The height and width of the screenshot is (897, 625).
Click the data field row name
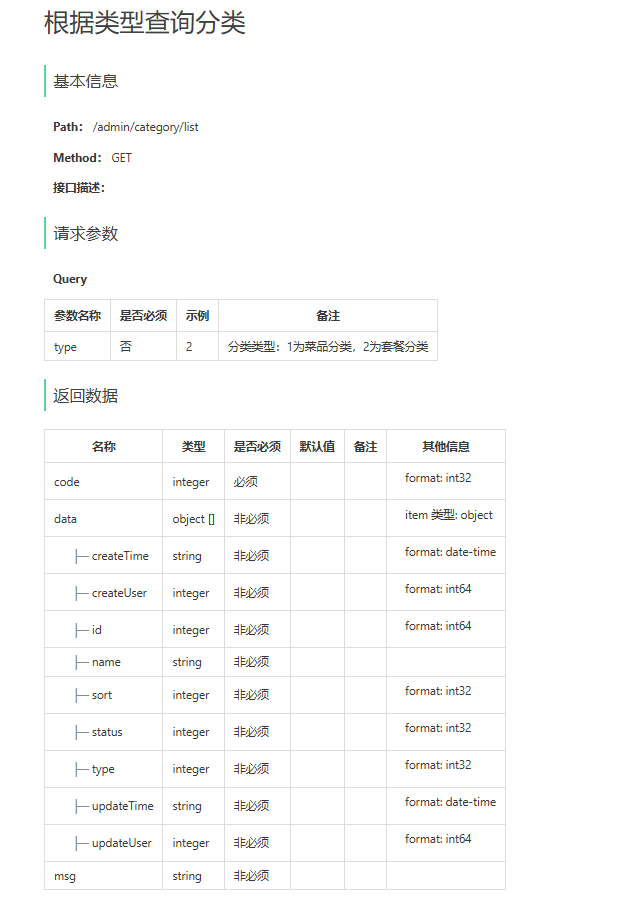pos(65,518)
